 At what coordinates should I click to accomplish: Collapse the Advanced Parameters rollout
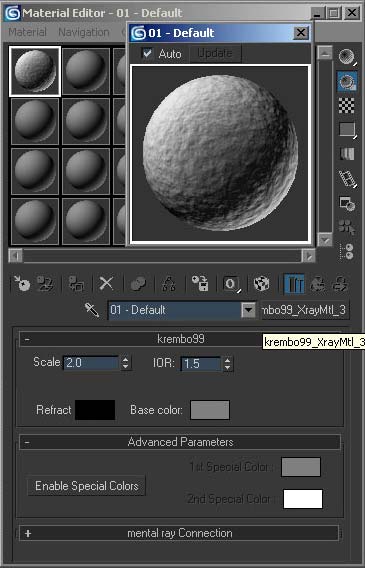180,442
